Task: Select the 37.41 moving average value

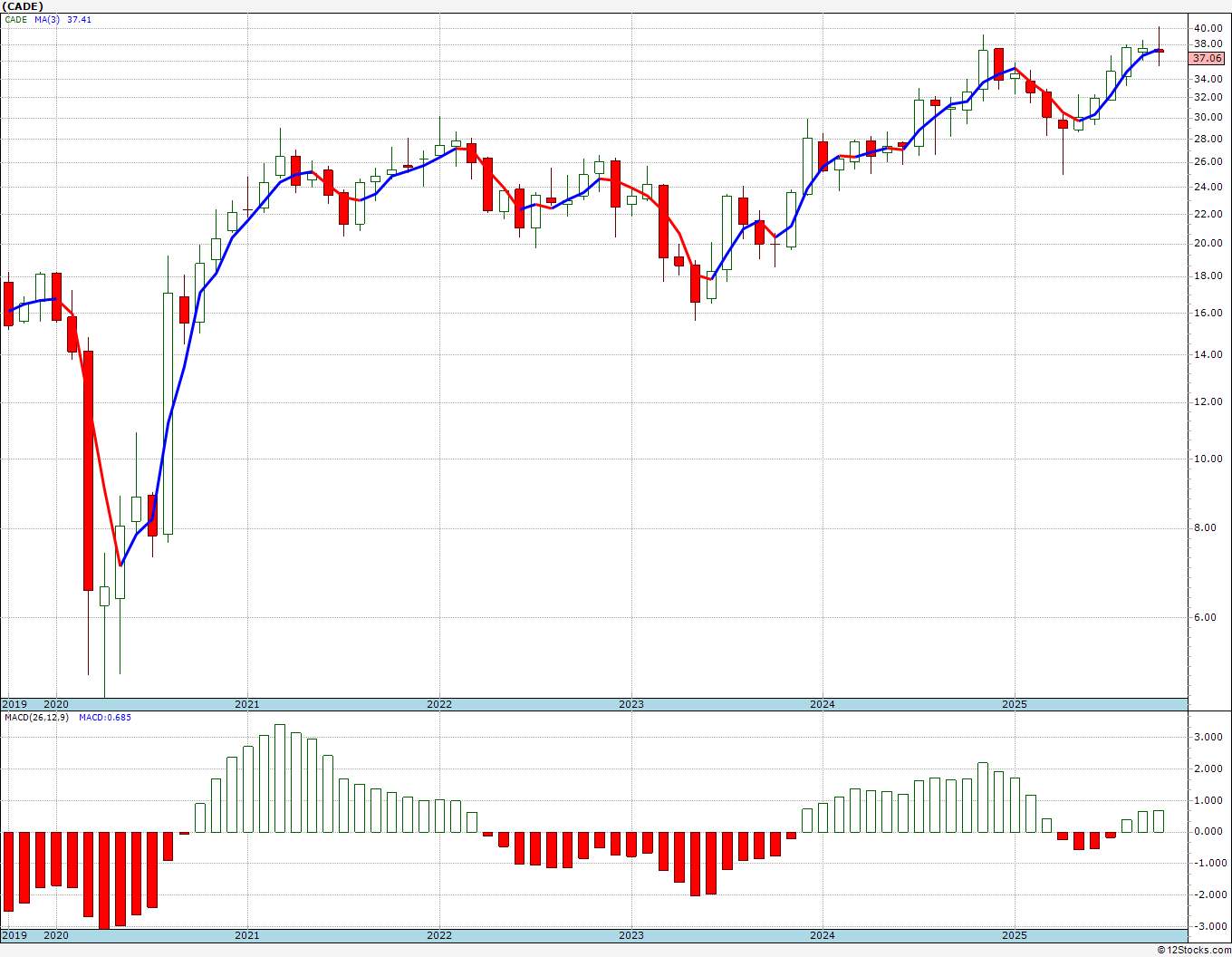Action: 79,19
